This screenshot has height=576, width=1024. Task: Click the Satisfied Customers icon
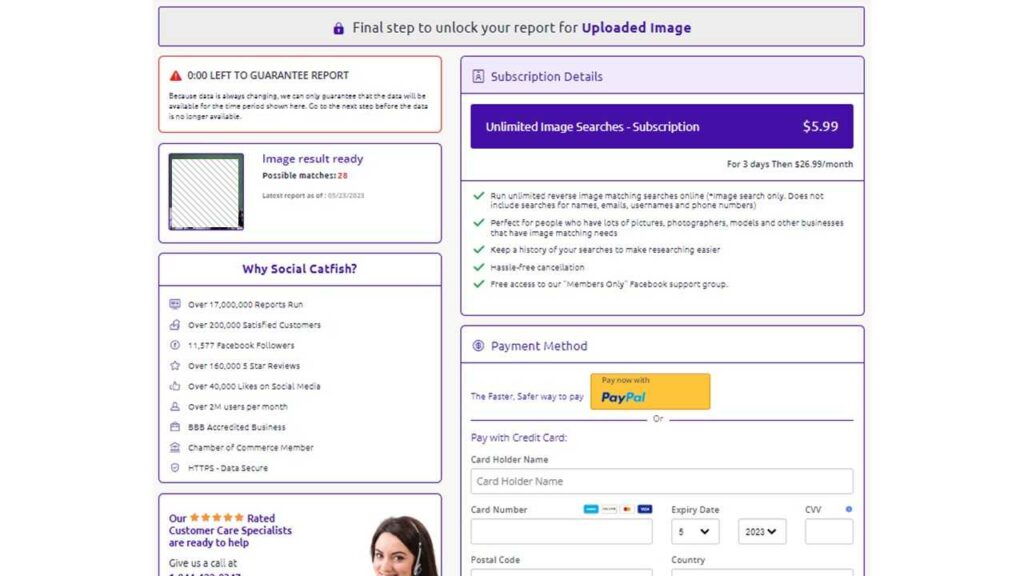(175, 325)
